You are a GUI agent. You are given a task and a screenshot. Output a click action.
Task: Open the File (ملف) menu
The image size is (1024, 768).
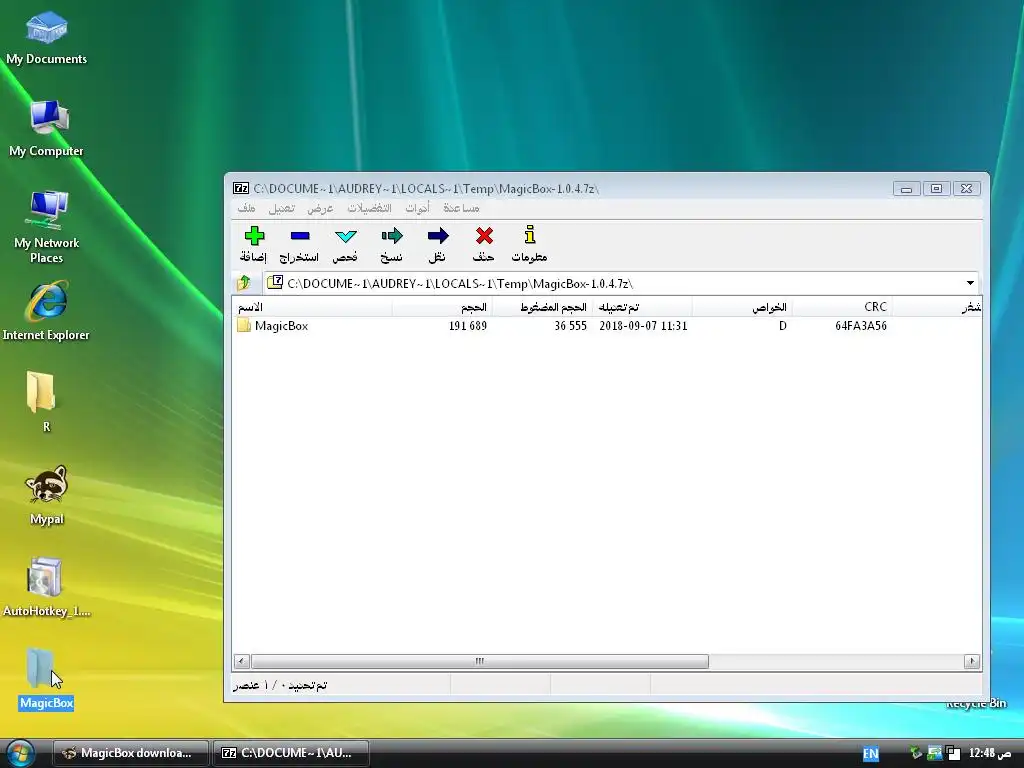246,208
